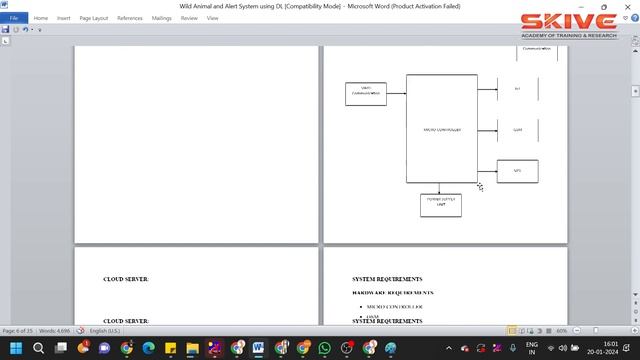640x360 pixels.
Task: Open the notification center icon
Action: [627, 348]
